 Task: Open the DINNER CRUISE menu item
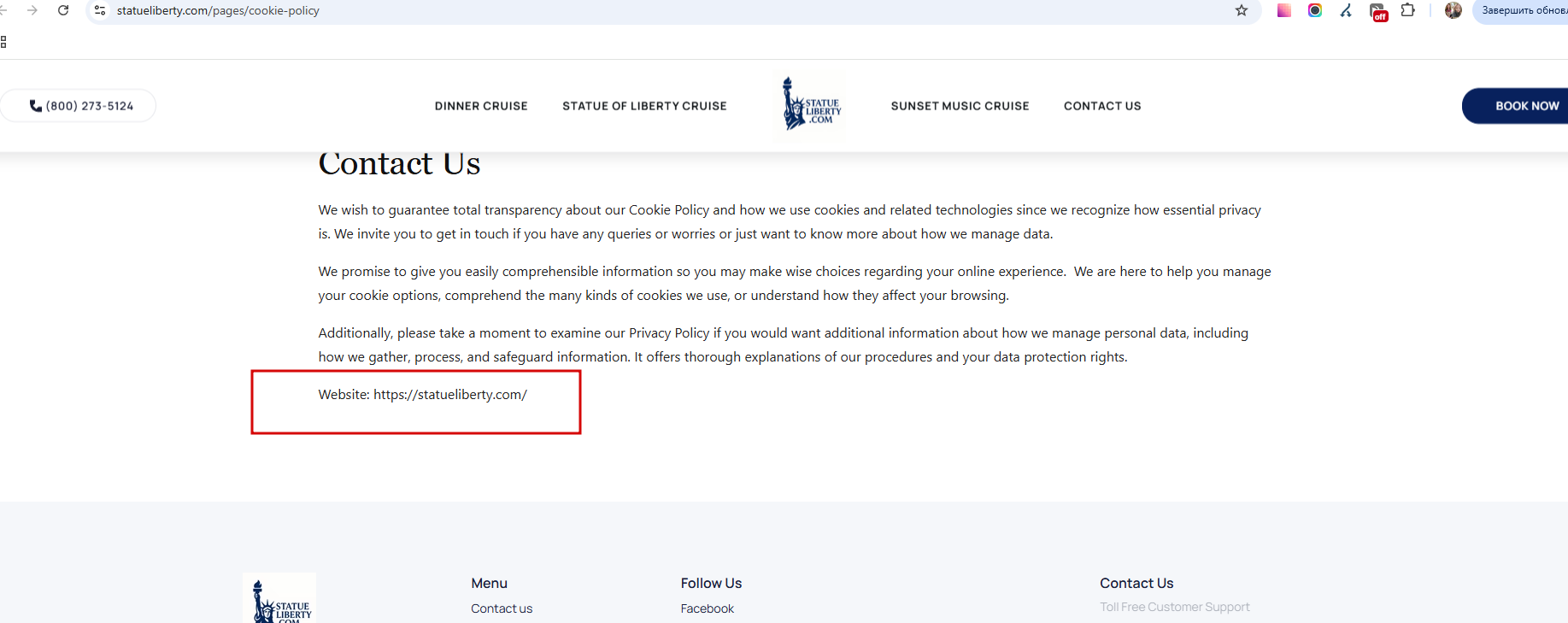(481, 106)
